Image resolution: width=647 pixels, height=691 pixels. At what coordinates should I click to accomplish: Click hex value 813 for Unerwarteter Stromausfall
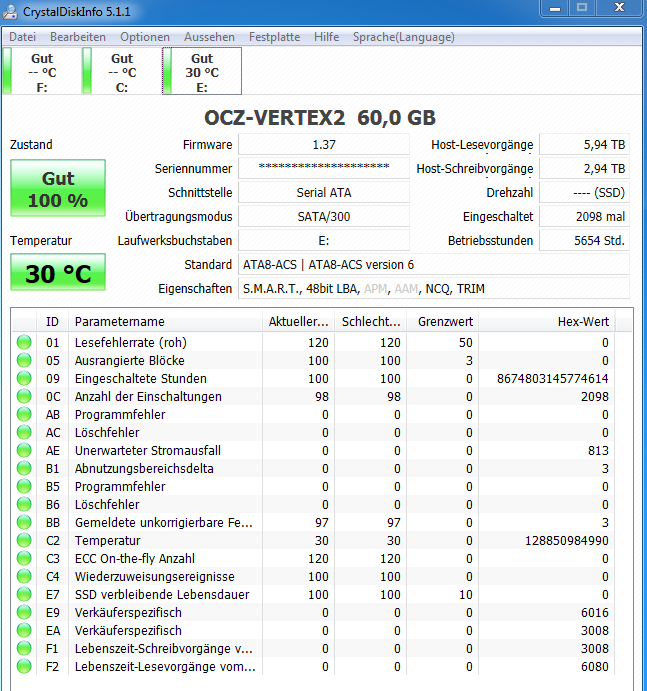coord(598,450)
